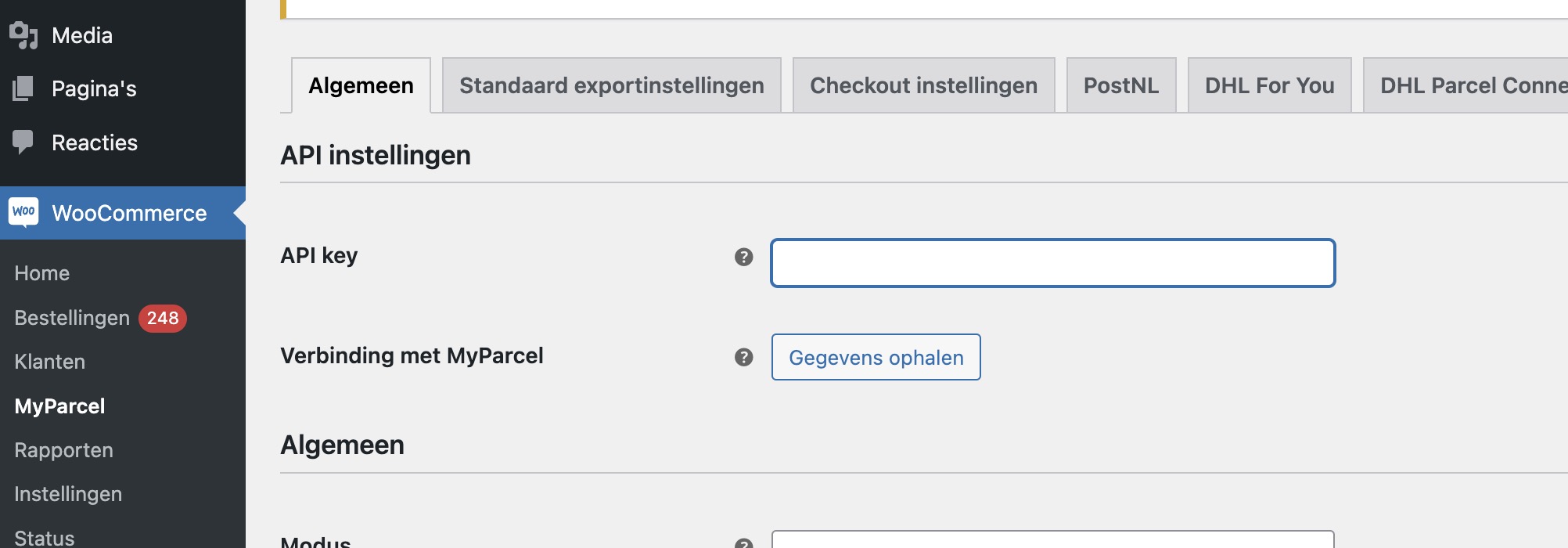
Task: Go to Instellingen in the sidebar
Action: (x=67, y=493)
